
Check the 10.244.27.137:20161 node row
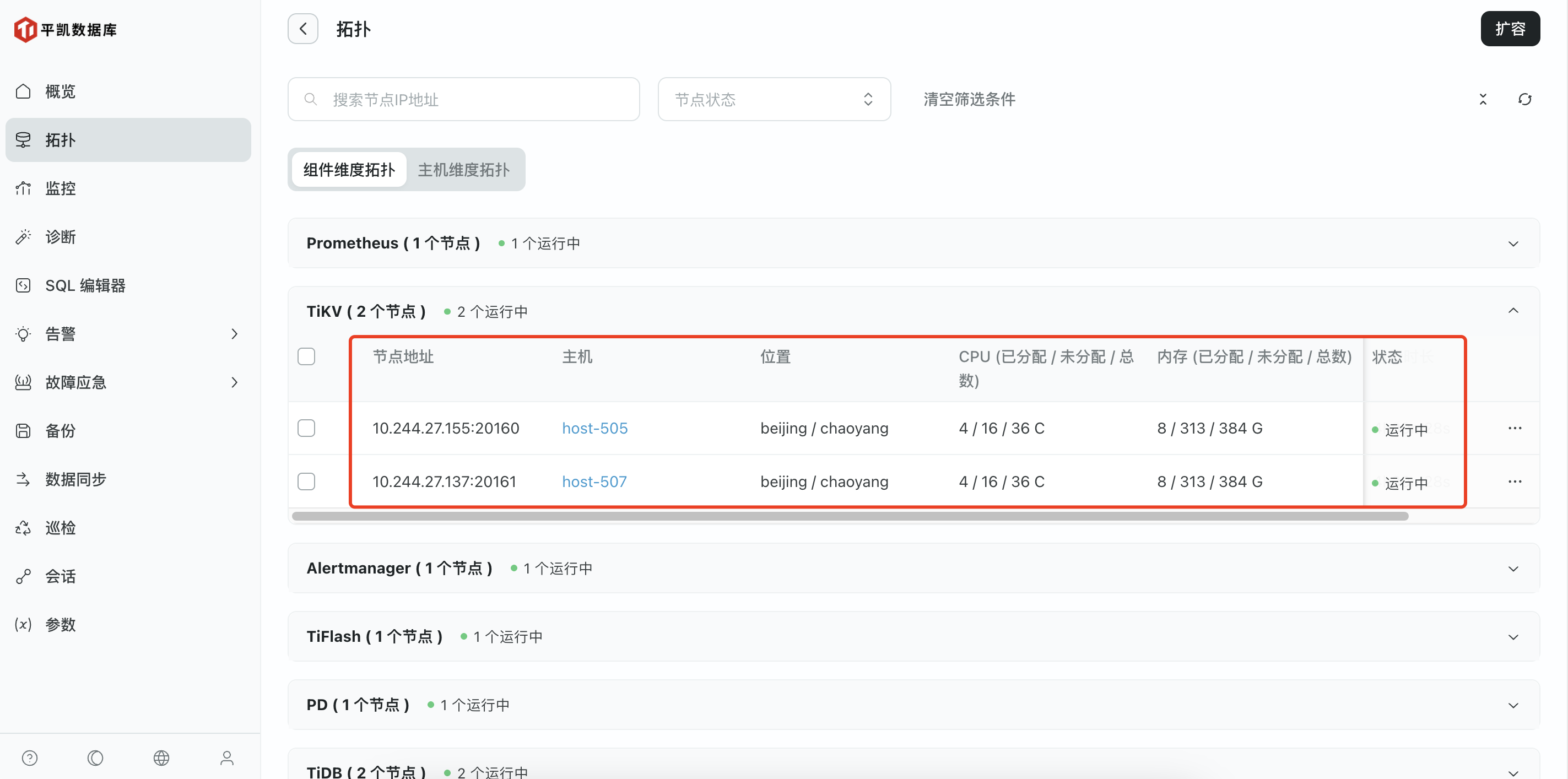[306, 482]
